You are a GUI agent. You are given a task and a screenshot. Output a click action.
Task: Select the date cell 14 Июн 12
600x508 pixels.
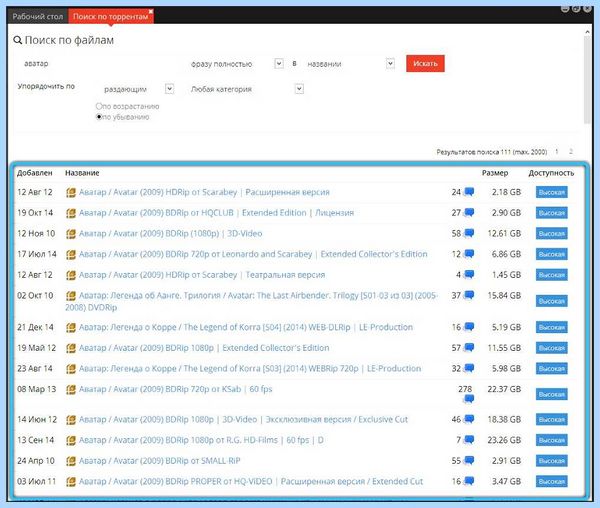coord(37,419)
